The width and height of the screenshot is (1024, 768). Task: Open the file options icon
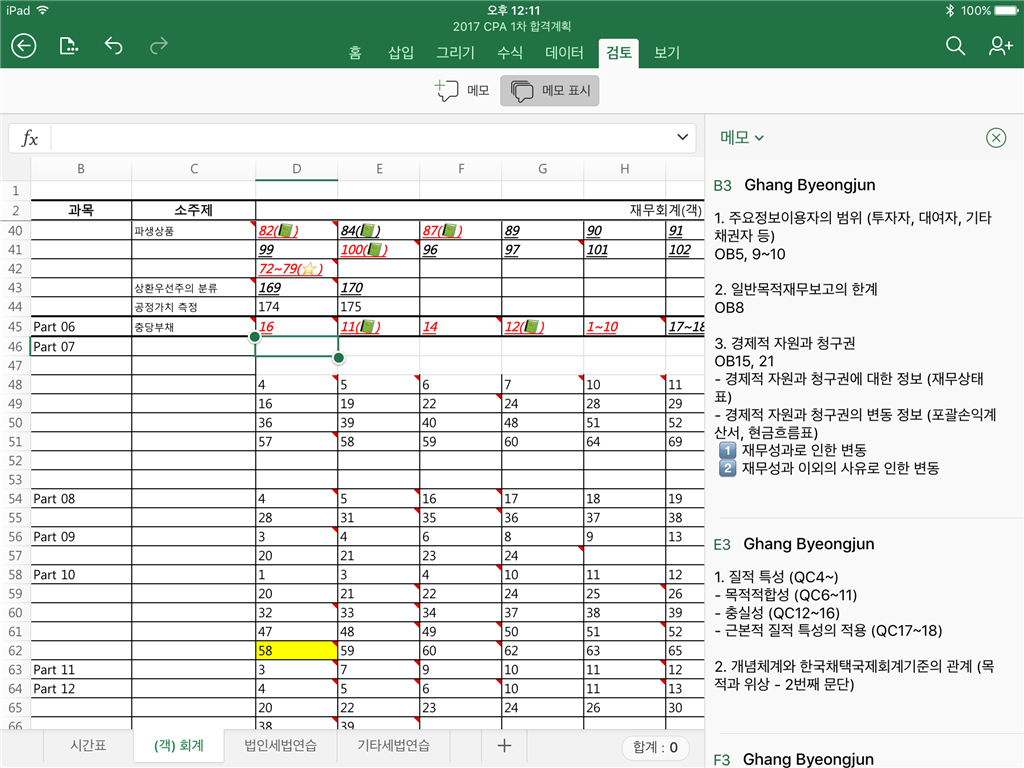69,46
